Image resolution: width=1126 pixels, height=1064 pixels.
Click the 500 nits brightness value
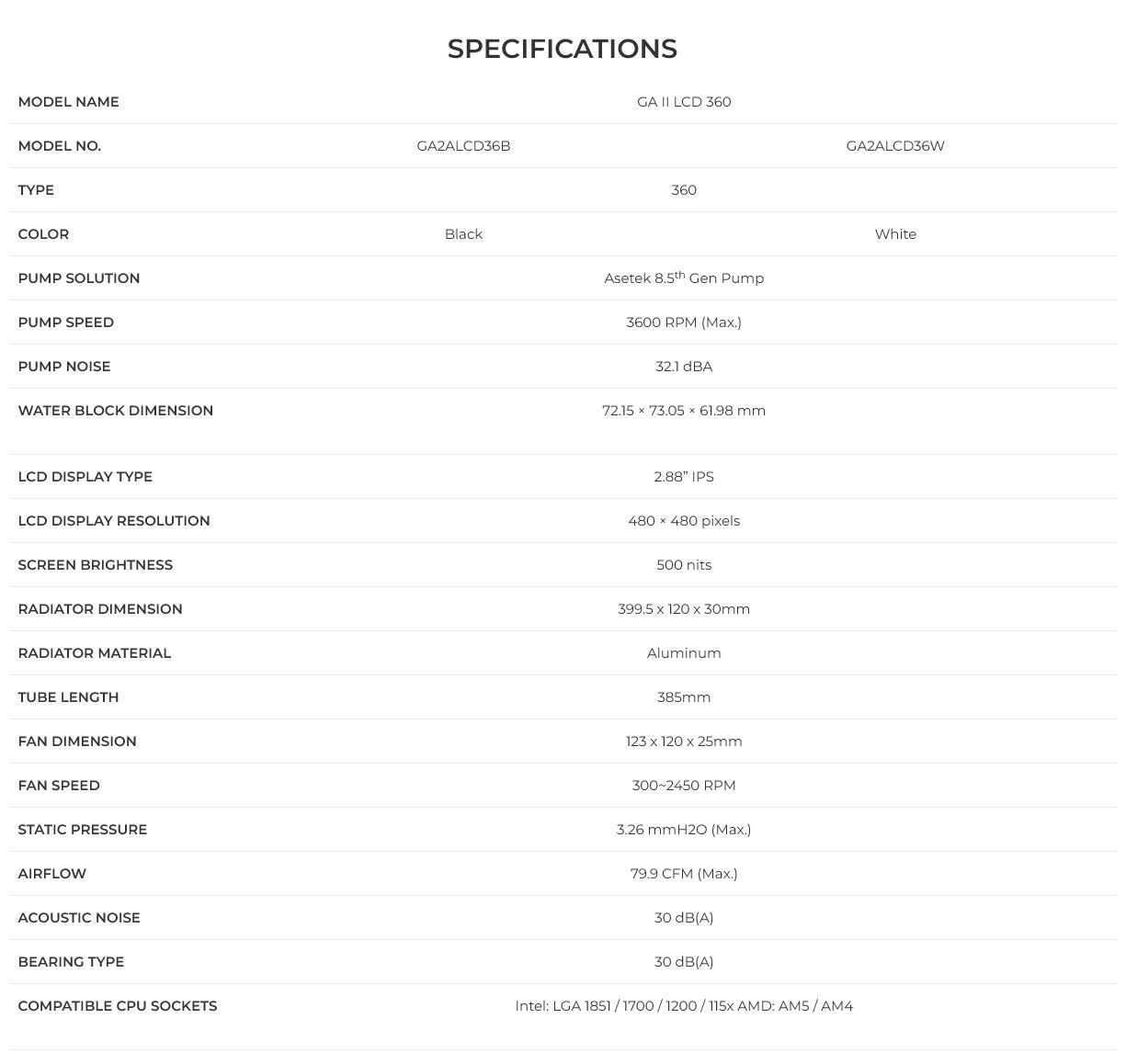(684, 565)
